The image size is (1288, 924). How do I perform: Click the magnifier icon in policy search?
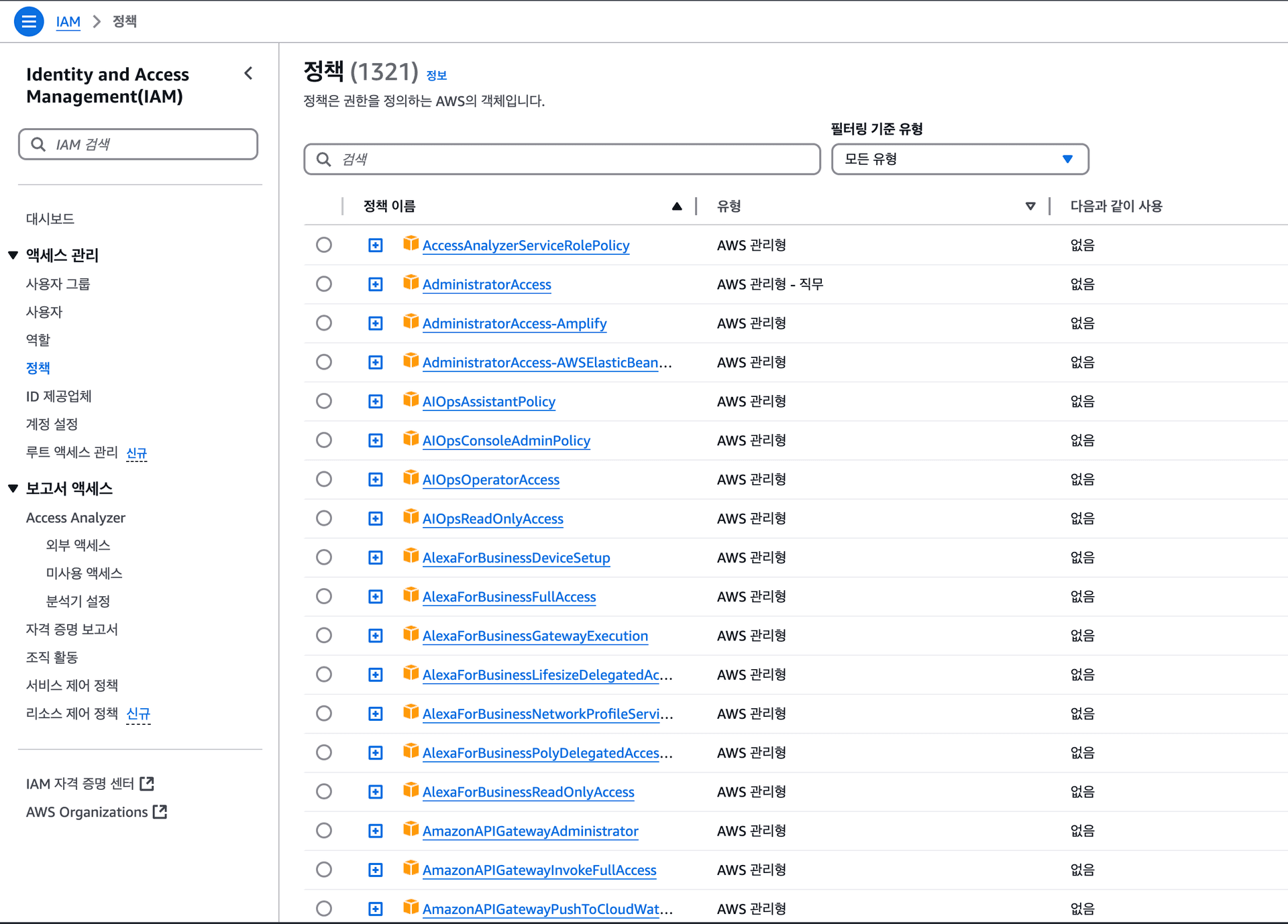pos(324,159)
